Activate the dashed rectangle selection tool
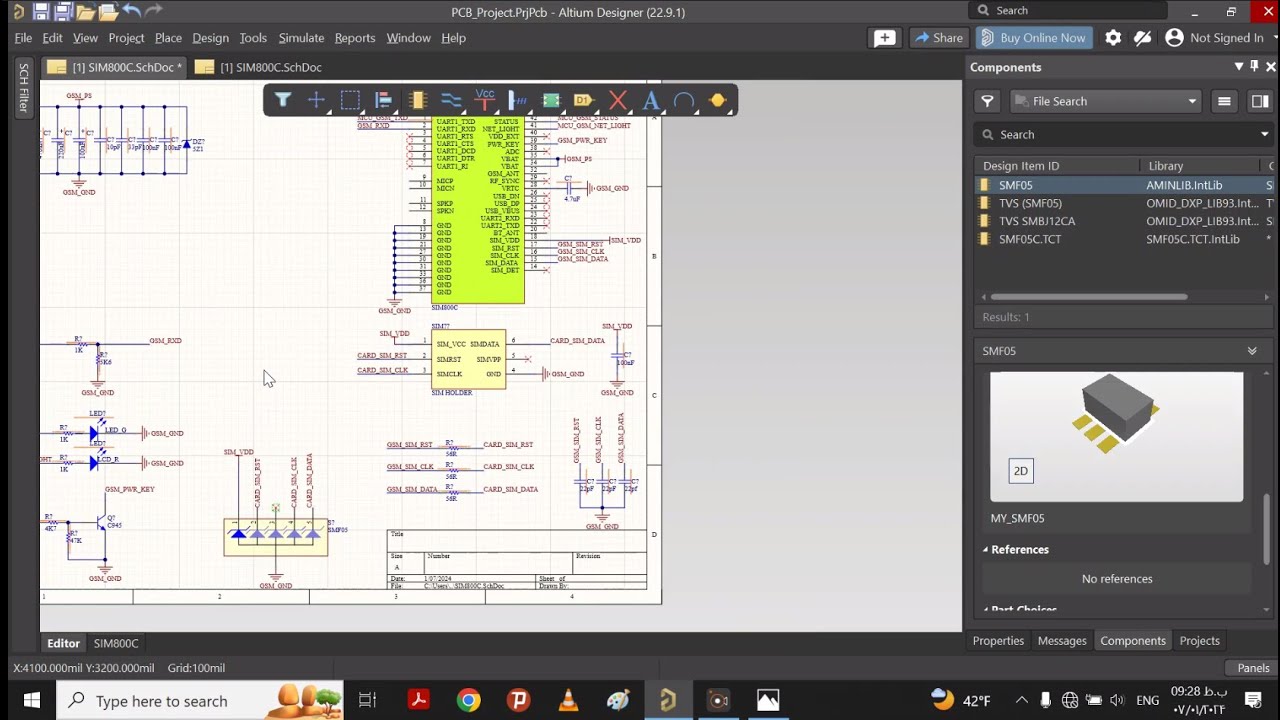 (x=350, y=100)
